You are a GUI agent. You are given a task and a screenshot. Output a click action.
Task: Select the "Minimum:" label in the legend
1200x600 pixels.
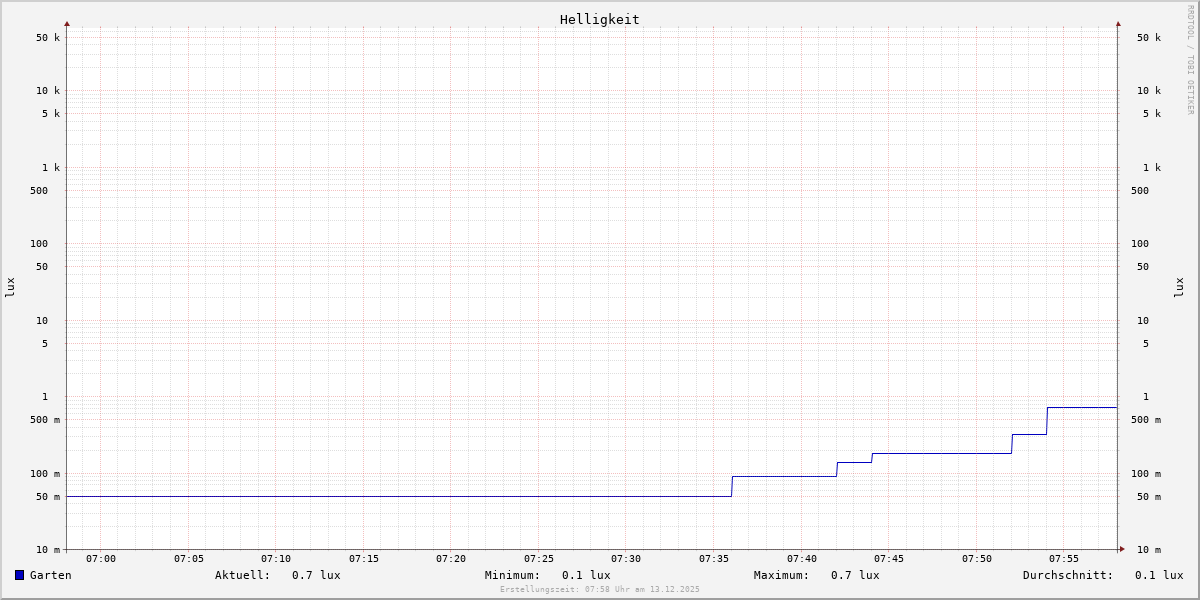(513, 575)
